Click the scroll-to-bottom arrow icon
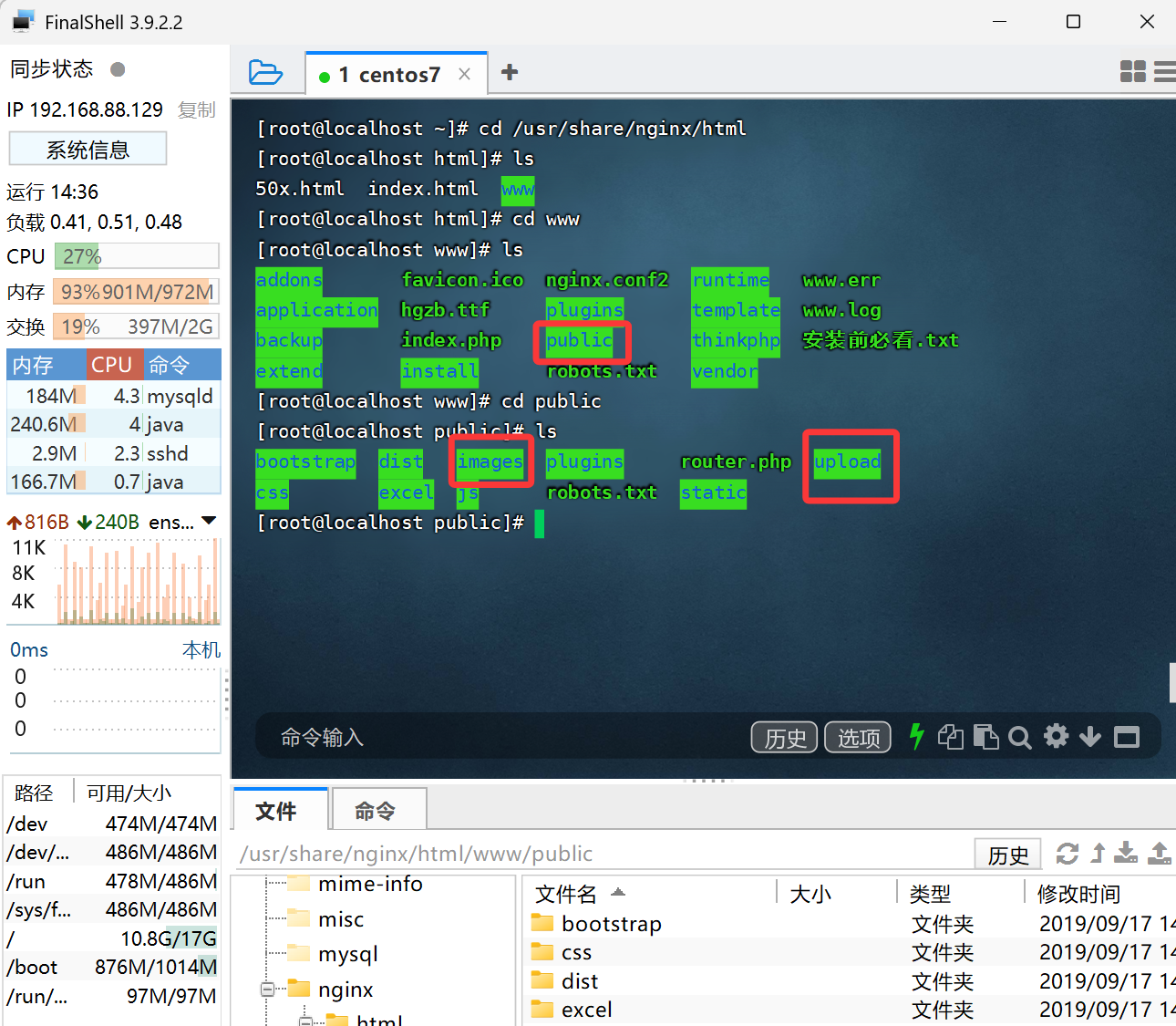Viewport: 1176px width, 1026px height. [x=1090, y=737]
